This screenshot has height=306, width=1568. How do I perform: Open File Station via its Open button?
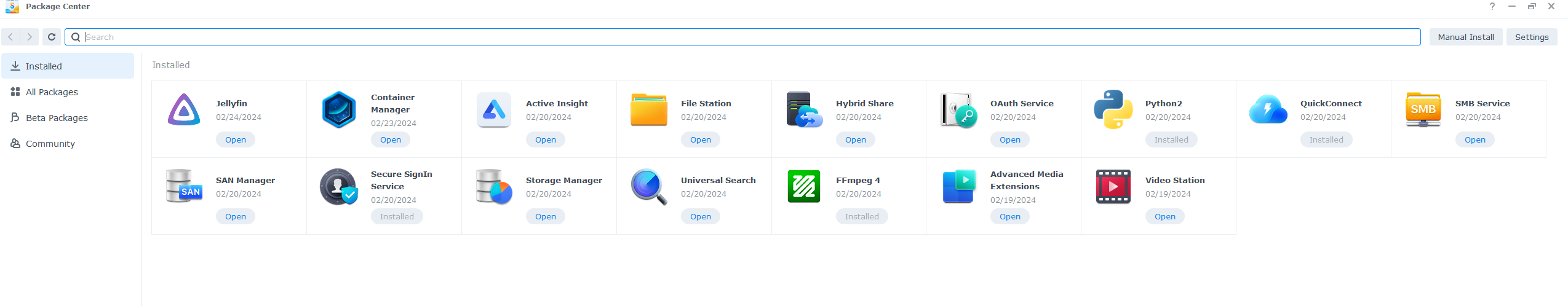[700, 140]
